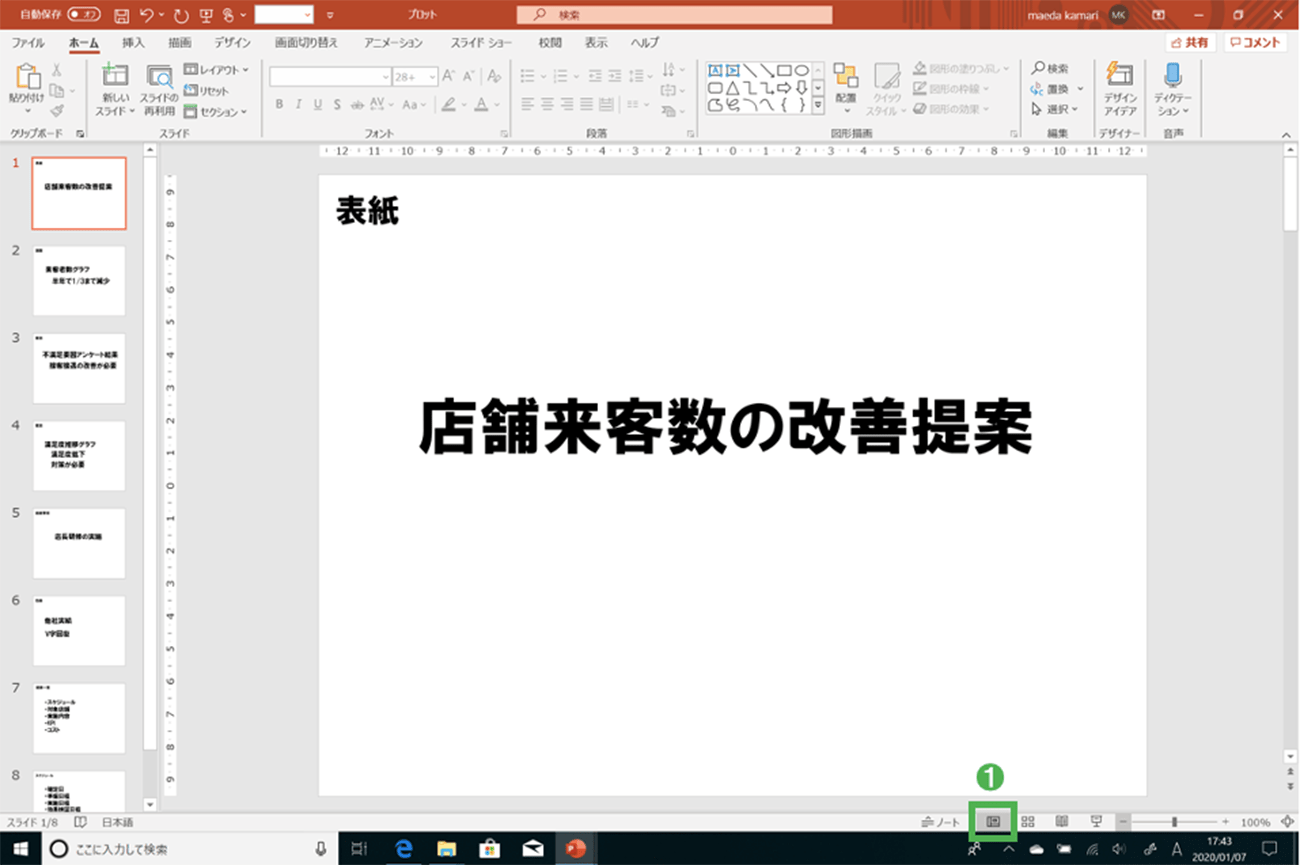Open the Customize Quick Access Toolbar dropdown
Viewport: 1300px width, 865px height.
coord(330,16)
